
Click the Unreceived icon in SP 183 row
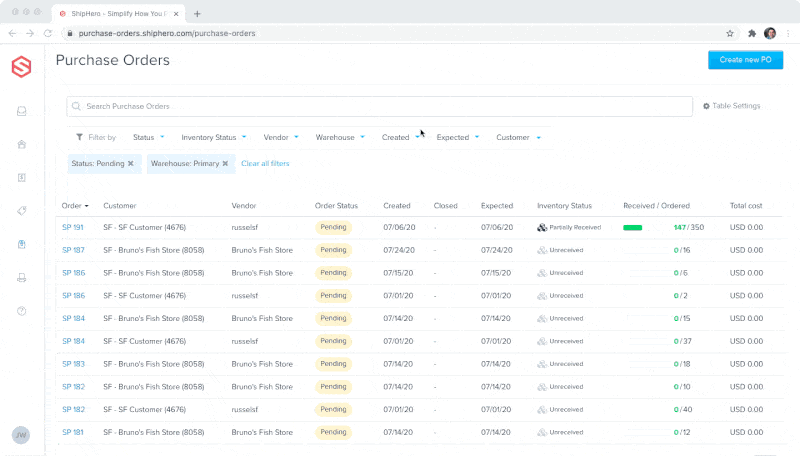(542, 364)
